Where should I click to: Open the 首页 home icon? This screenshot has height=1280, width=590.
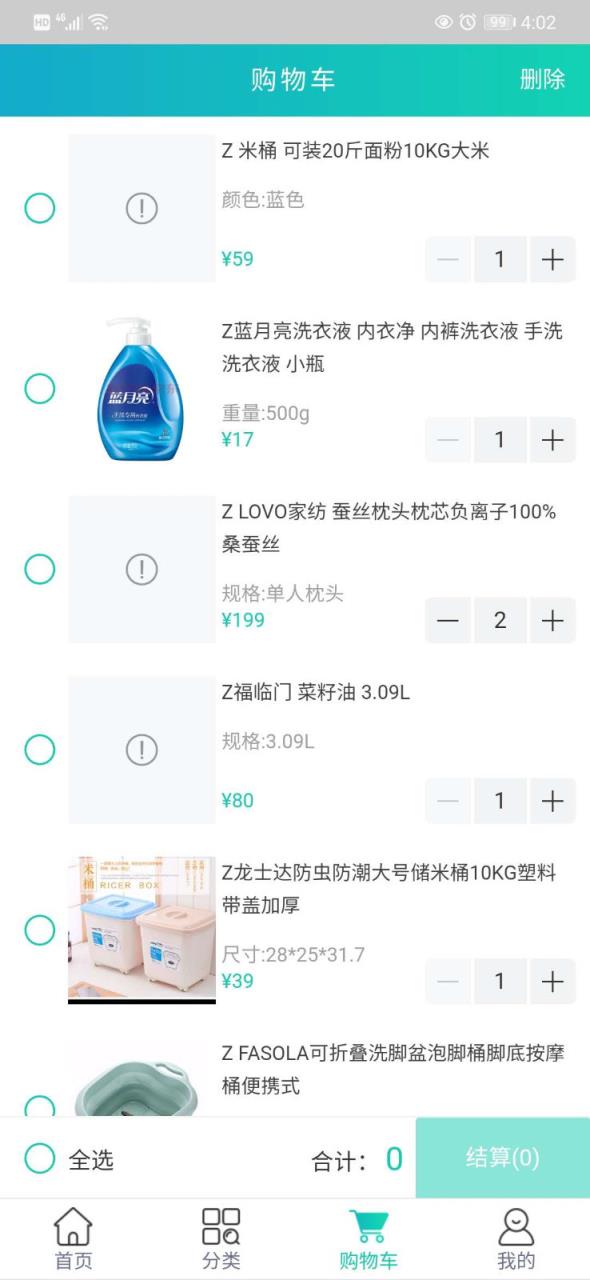[x=75, y=1235]
